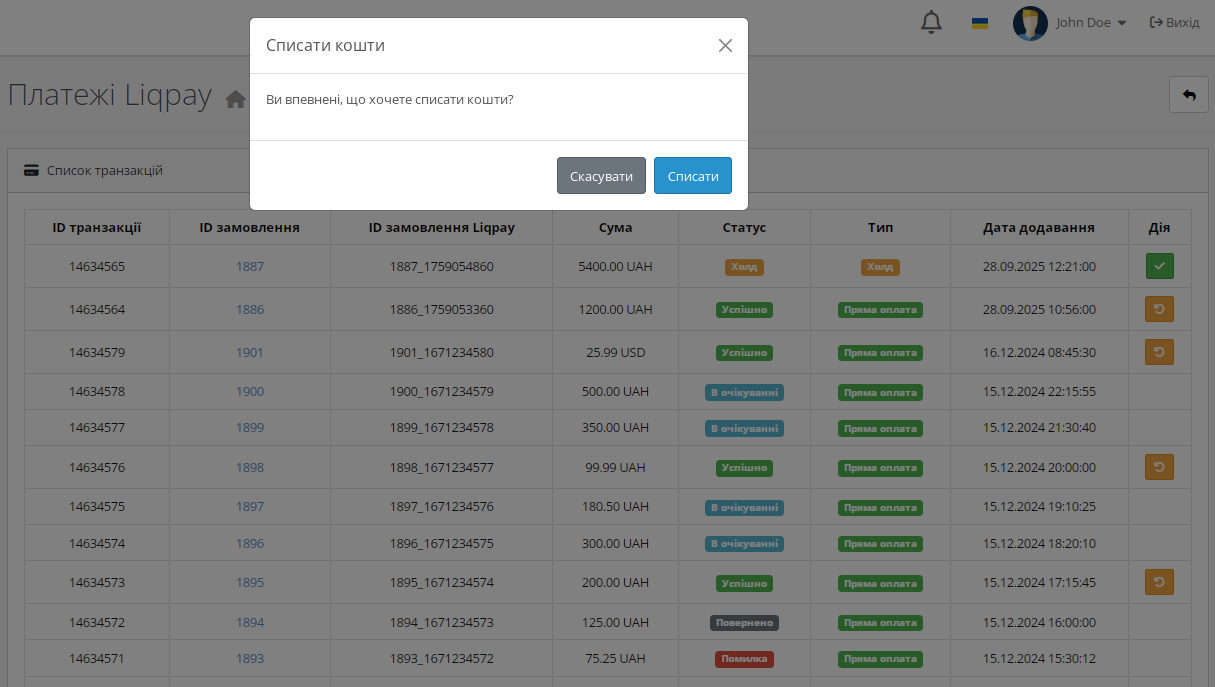
Task: Click В очікуванні badge for 14634578
Action: tap(744, 392)
